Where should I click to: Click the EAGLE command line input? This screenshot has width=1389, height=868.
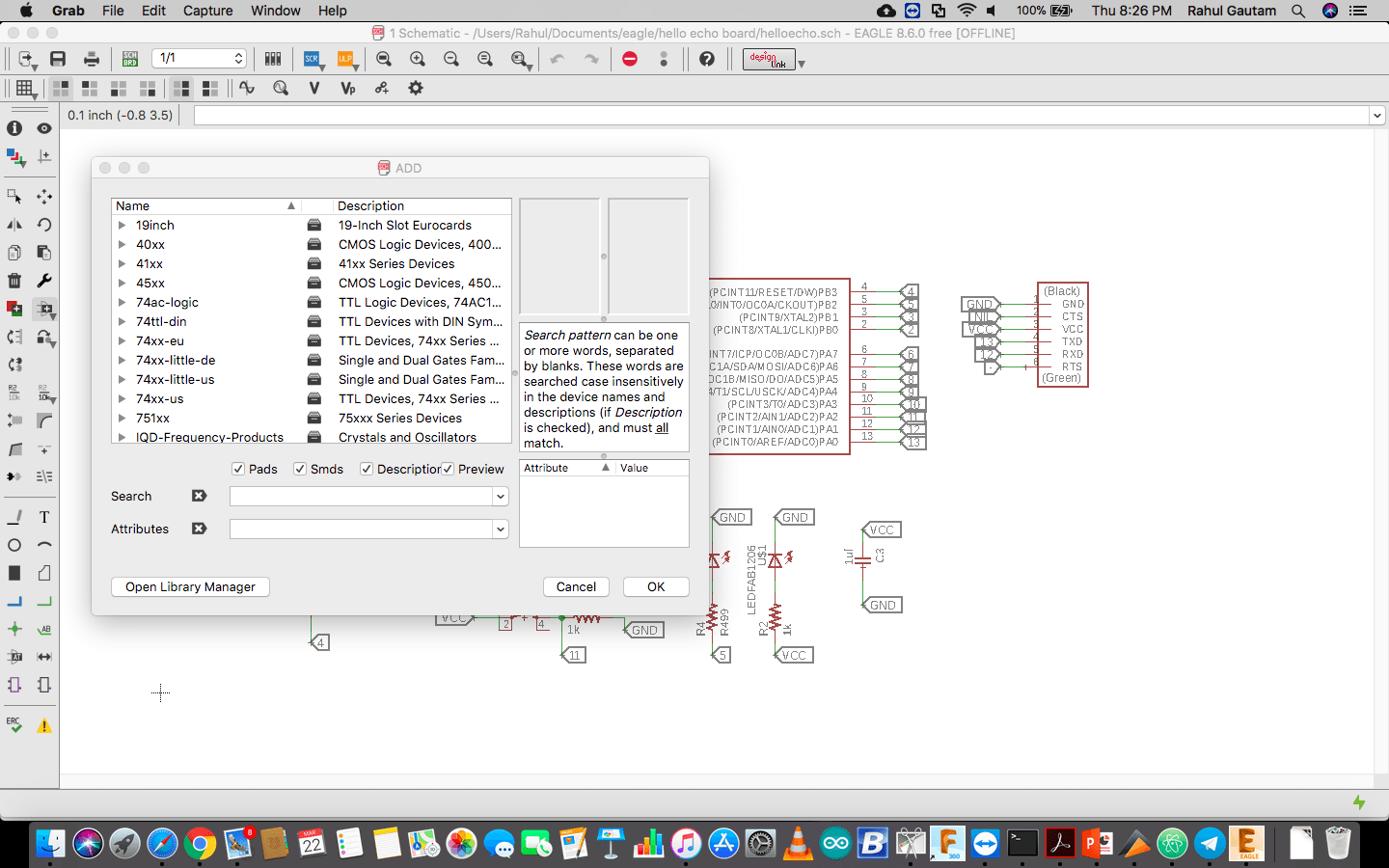782,115
